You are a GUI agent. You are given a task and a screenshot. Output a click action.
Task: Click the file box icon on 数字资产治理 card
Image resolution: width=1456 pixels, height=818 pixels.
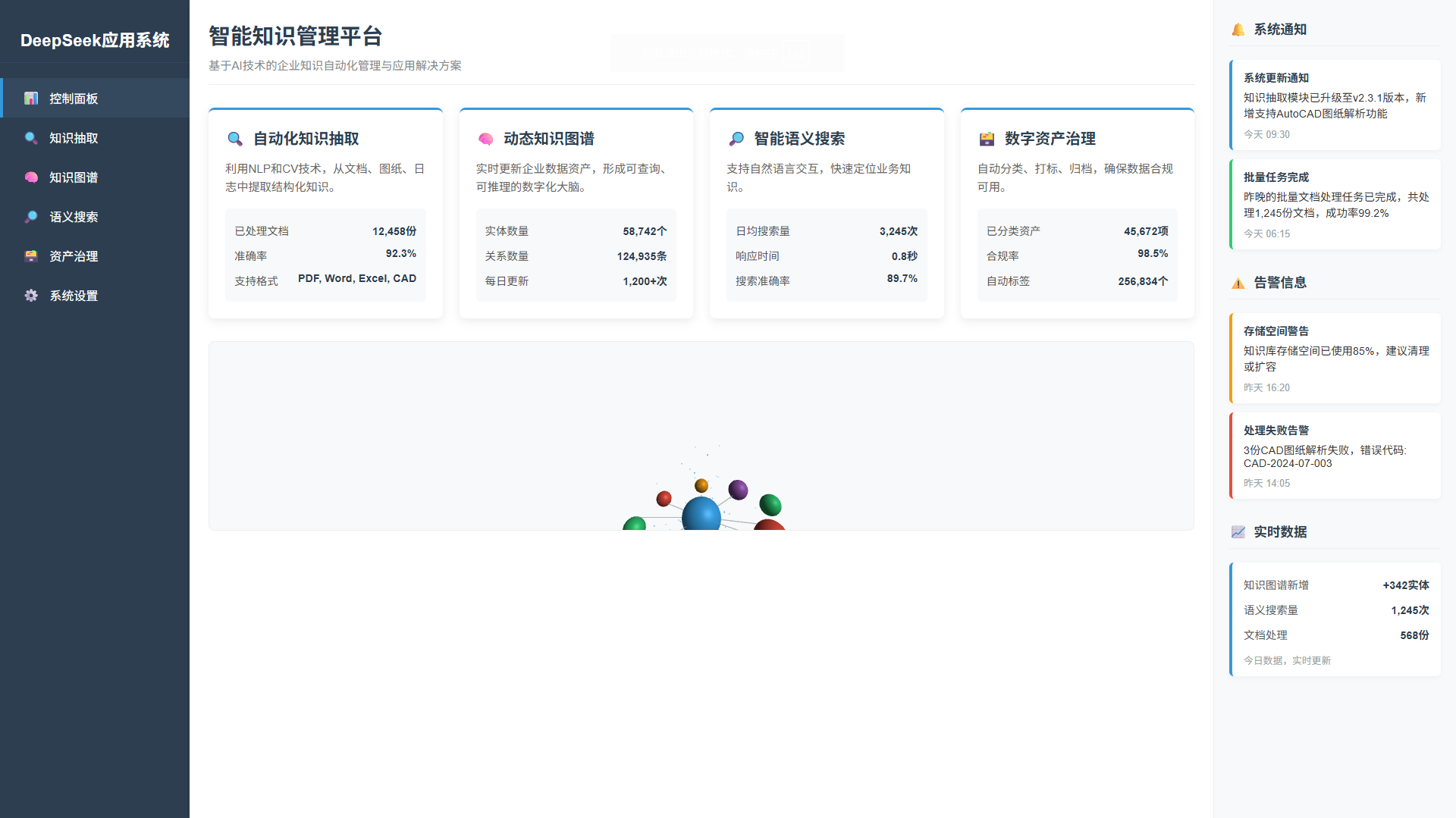987,139
